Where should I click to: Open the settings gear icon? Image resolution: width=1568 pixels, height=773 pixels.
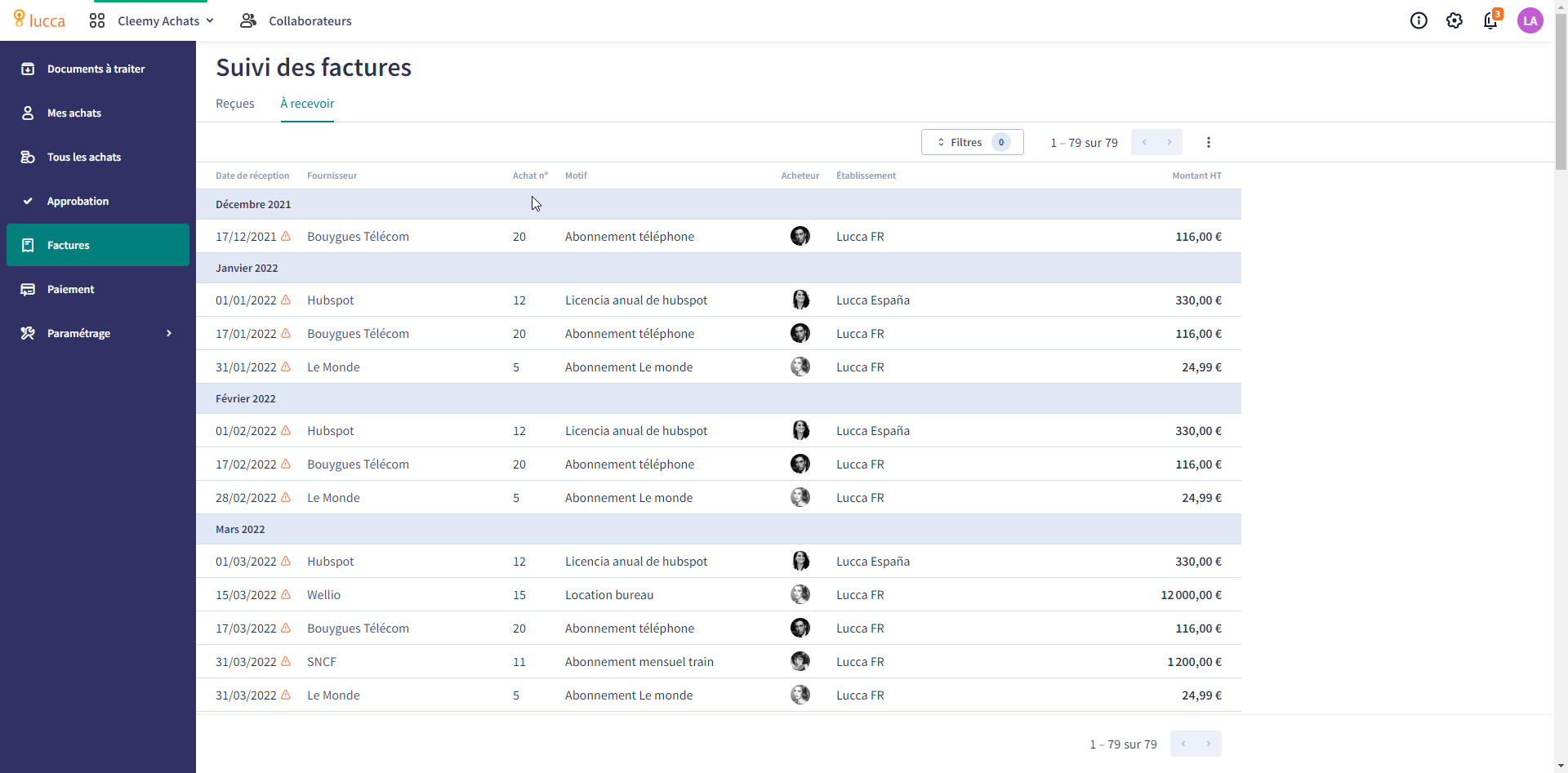click(x=1454, y=20)
